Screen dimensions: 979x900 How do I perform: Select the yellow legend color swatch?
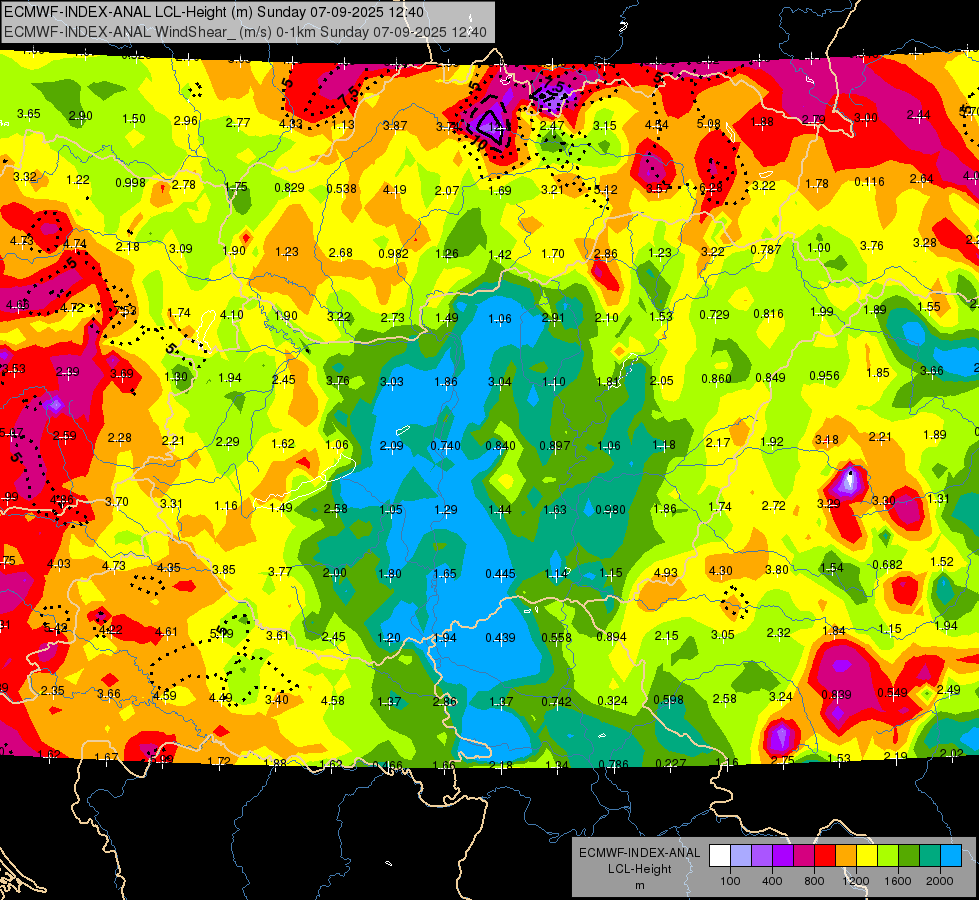867,856
